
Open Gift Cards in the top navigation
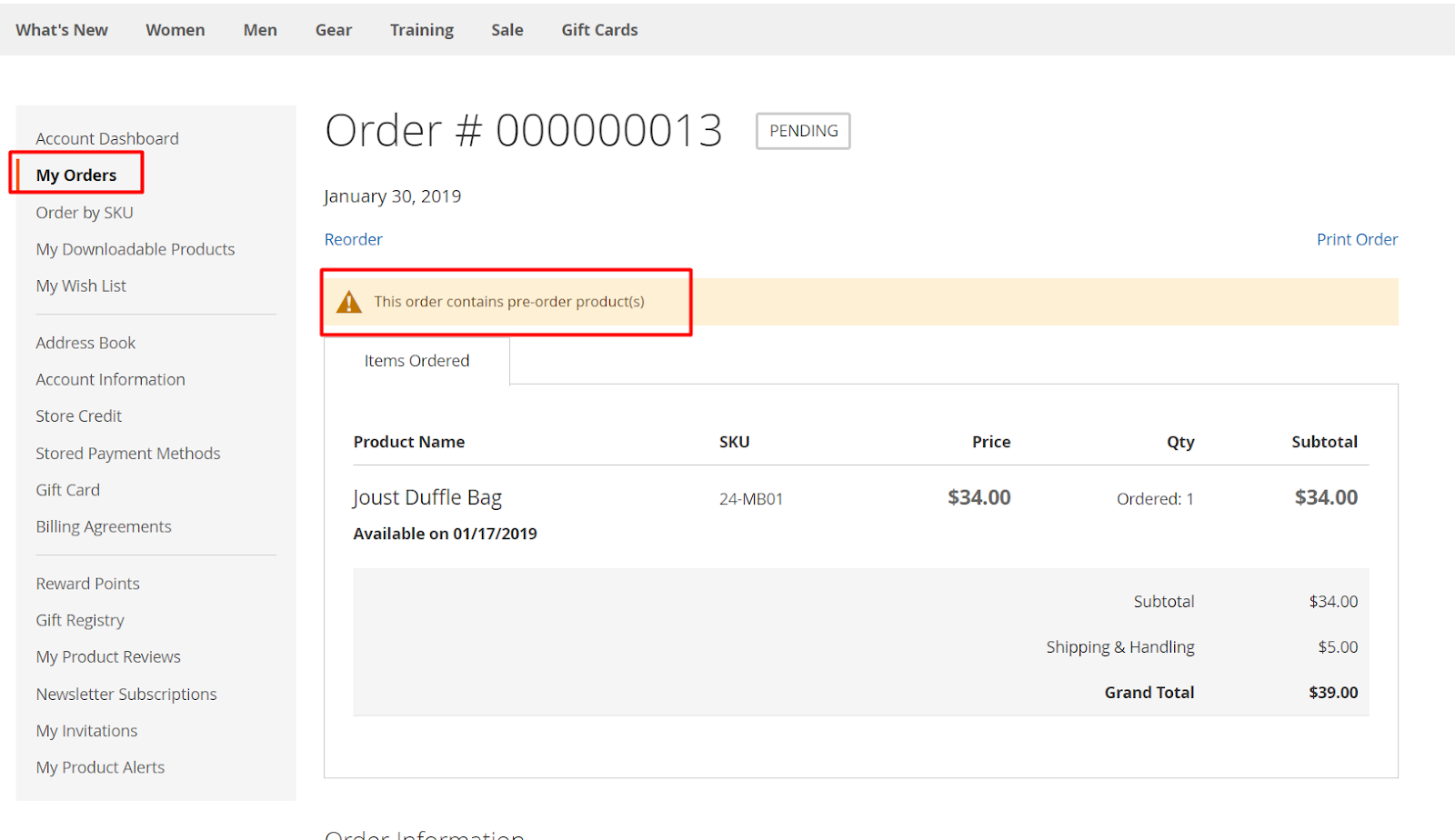point(599,30)
